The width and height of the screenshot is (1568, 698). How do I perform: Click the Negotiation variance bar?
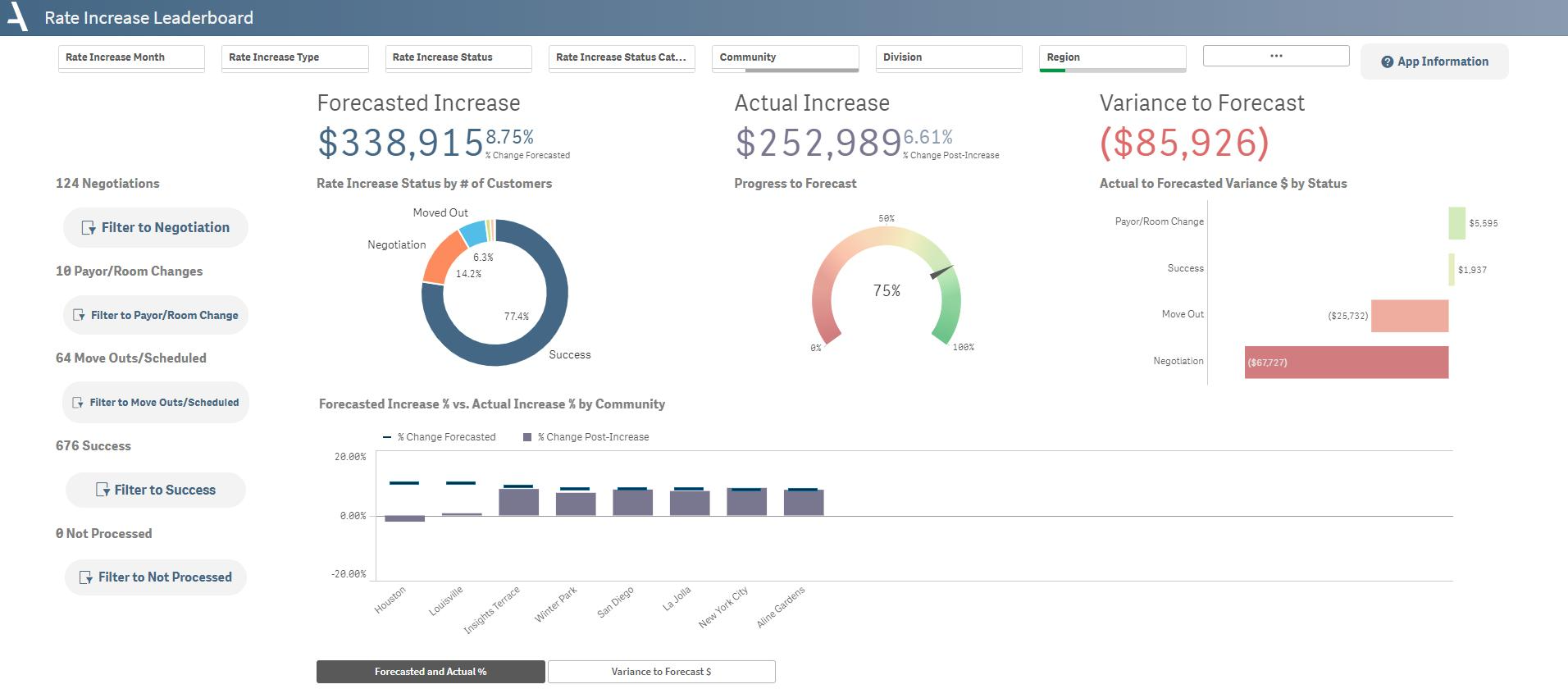click(1347, 363)
